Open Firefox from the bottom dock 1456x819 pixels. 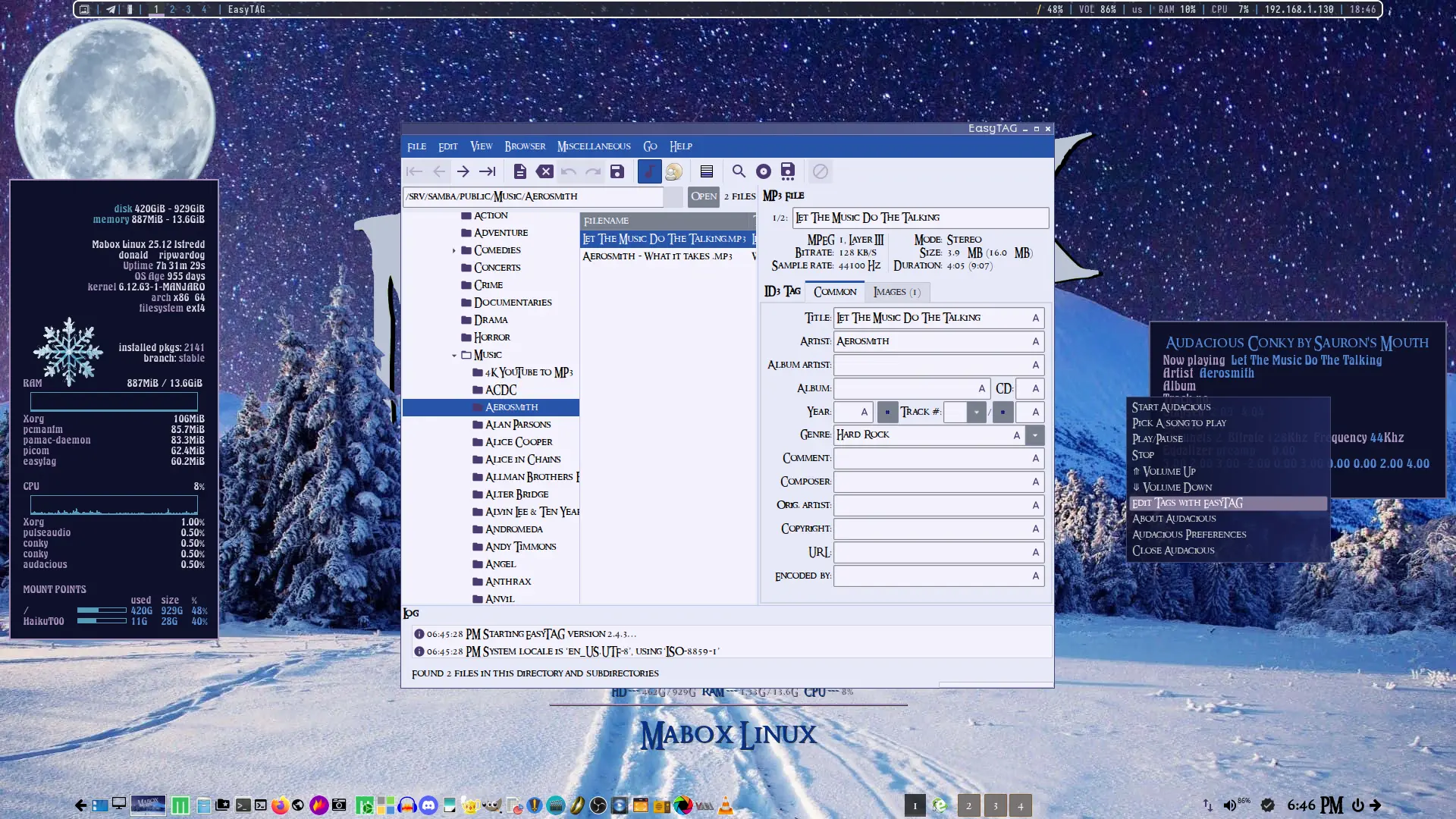click(x=280, y=805)
